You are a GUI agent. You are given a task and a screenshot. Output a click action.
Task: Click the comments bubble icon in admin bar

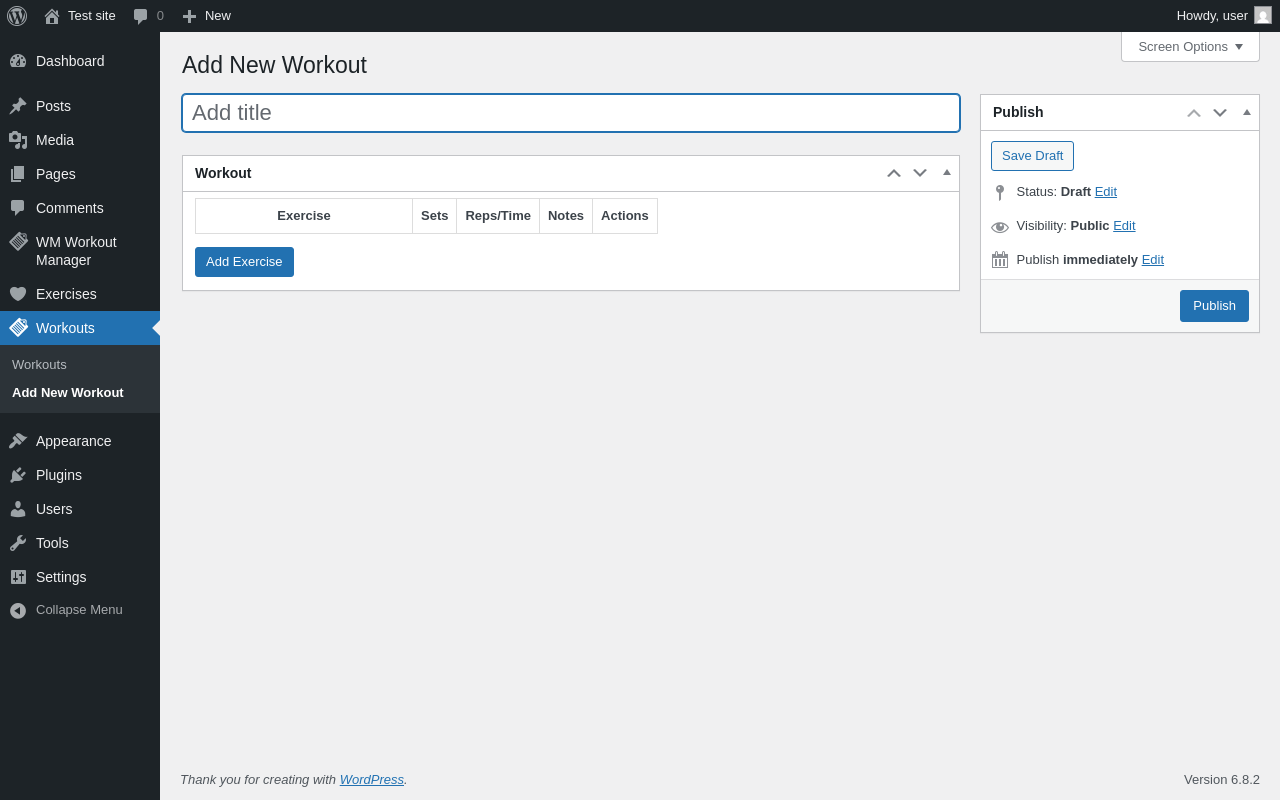point(141,16)
